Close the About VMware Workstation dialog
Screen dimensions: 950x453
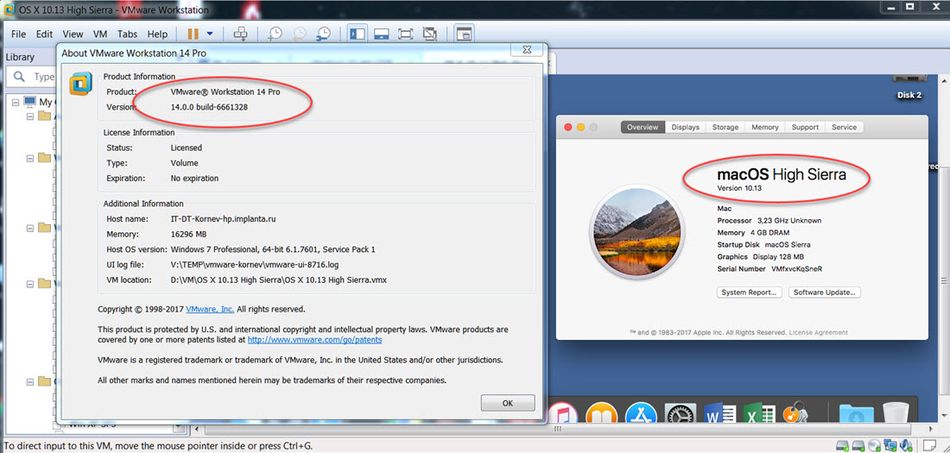click(x=526, y=50)
